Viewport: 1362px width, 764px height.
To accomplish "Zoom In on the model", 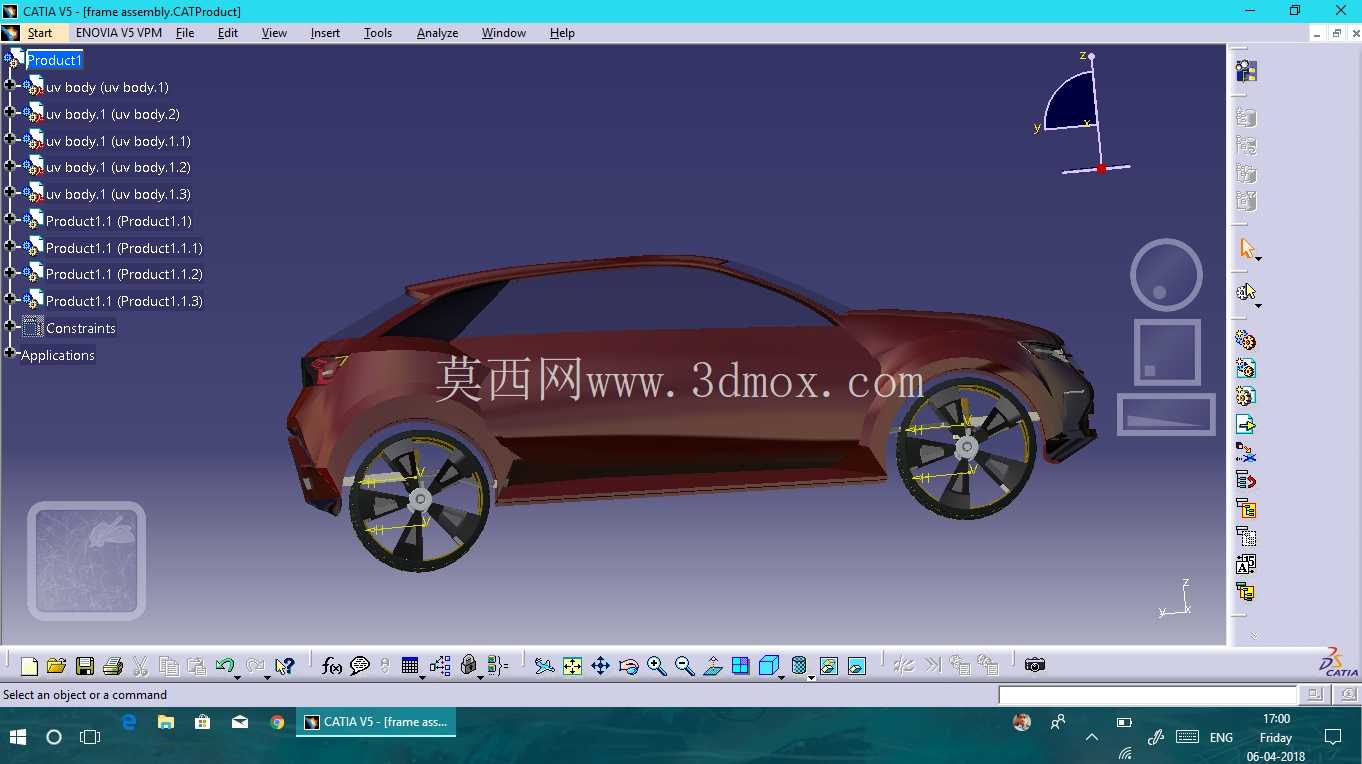I will (657, 666).
